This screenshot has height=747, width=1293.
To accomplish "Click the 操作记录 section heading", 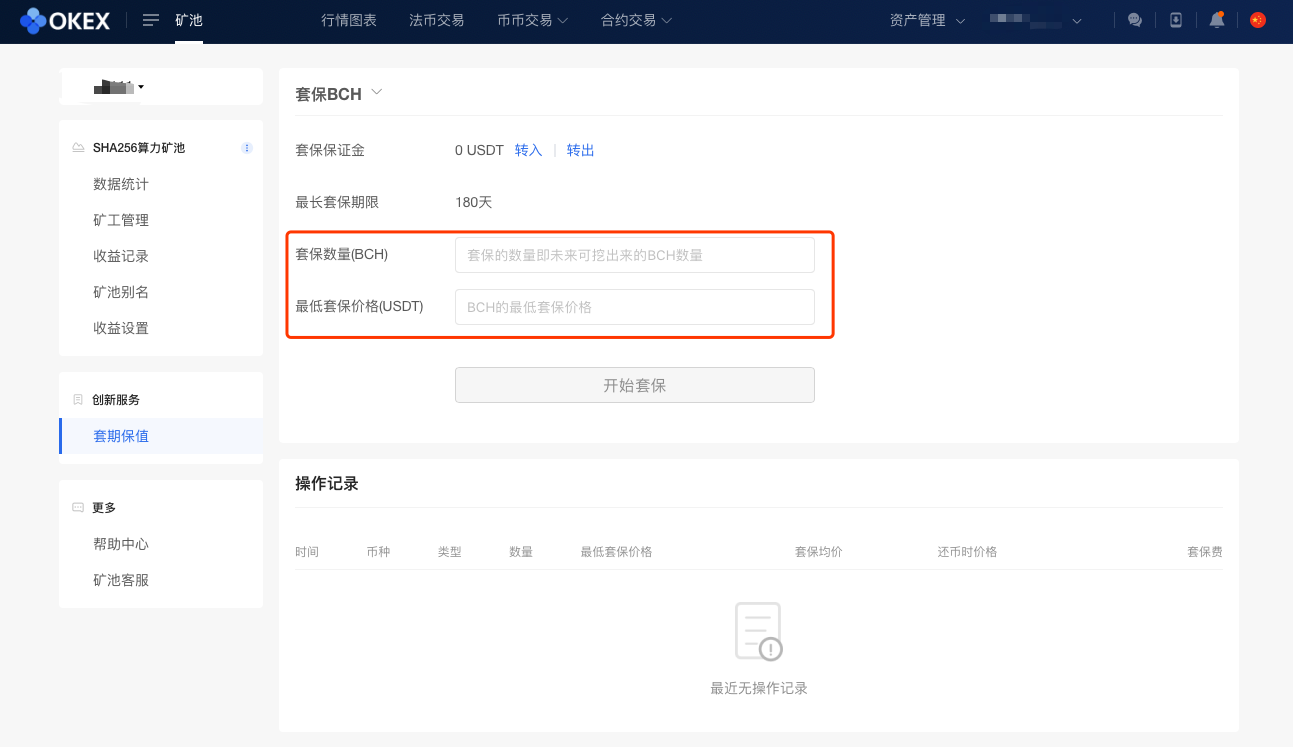I will [x=327, y=484].
